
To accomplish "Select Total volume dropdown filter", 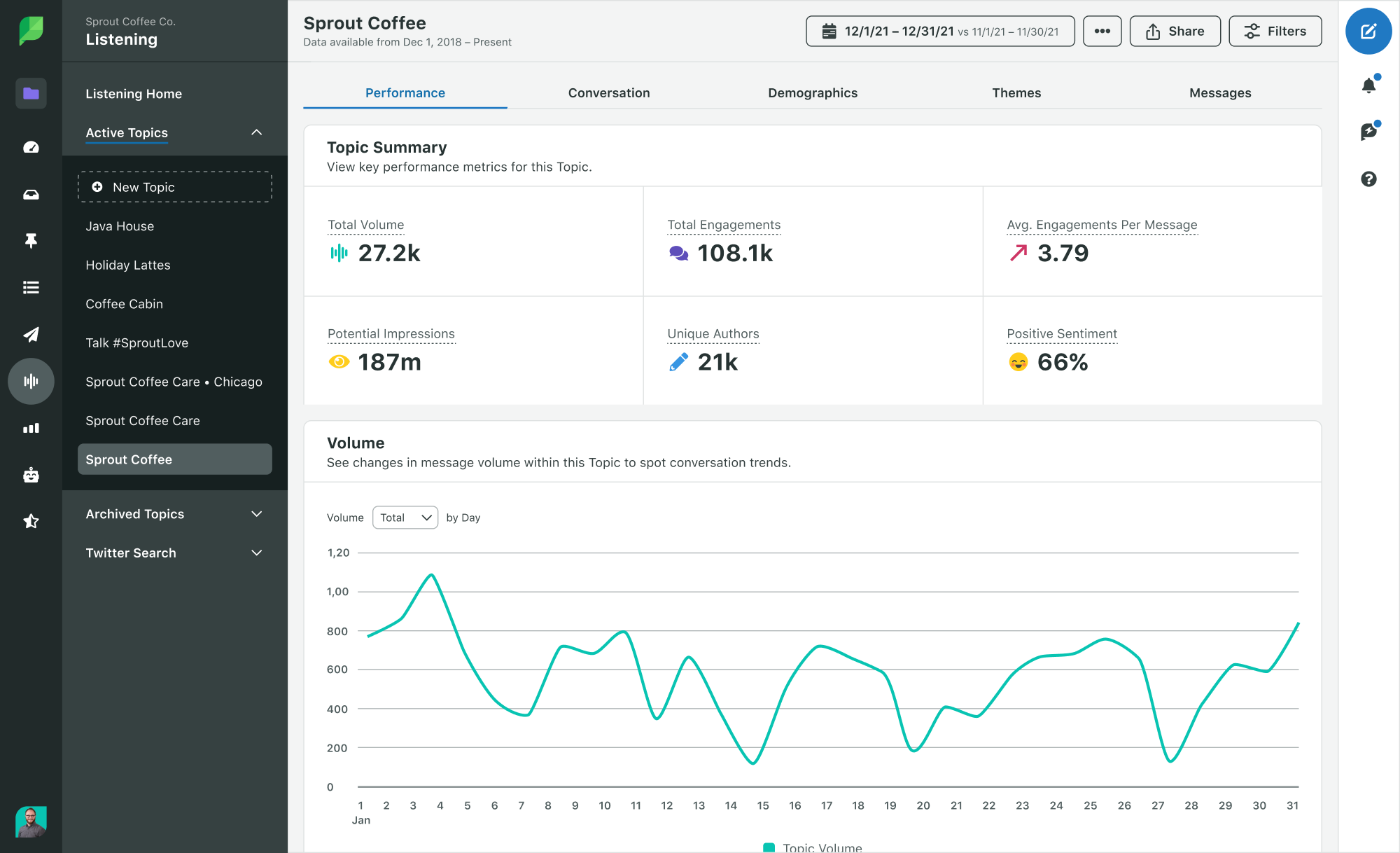I will click(404, 517).
